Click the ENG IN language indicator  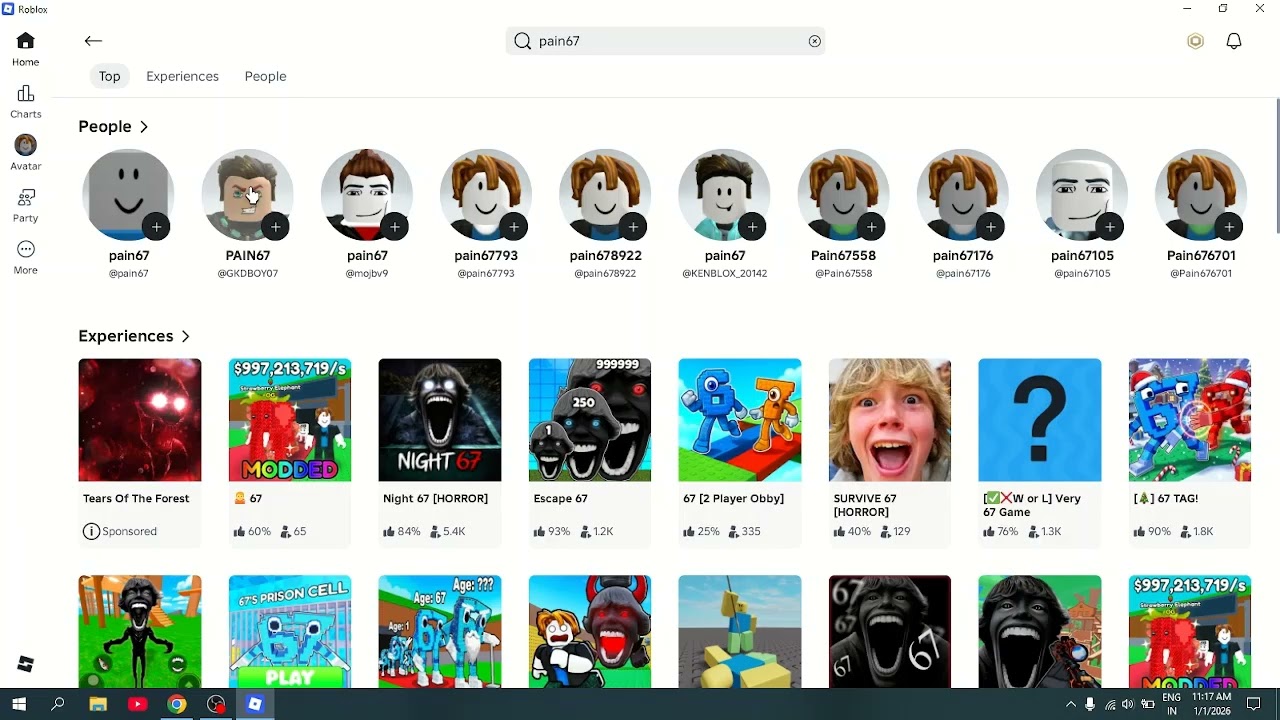coord(1171,704)
